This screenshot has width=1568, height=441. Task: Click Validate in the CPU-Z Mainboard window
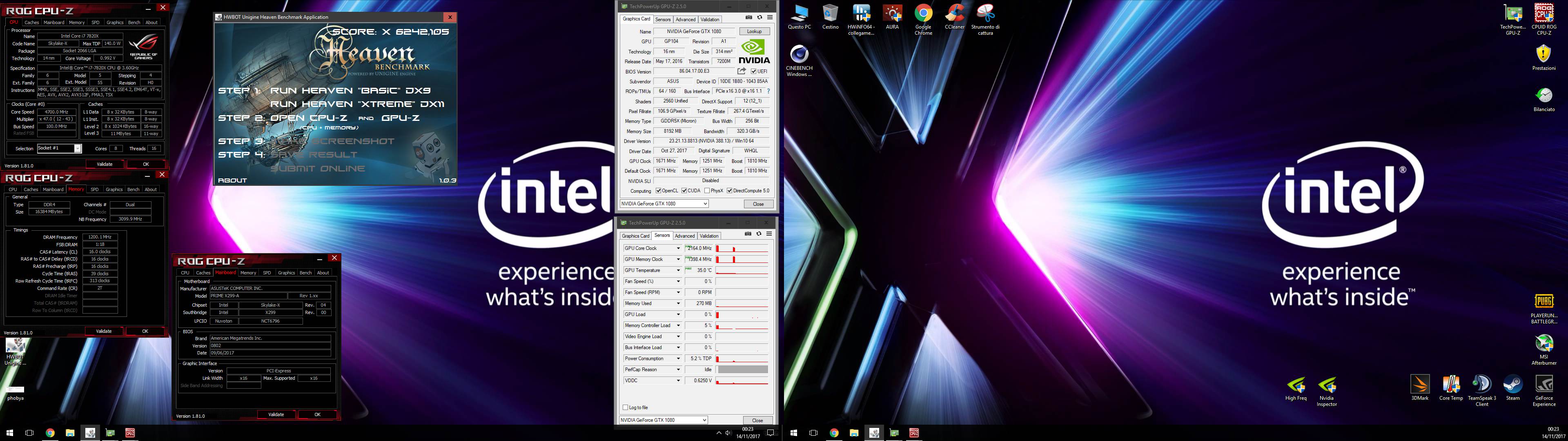(276, 414)
